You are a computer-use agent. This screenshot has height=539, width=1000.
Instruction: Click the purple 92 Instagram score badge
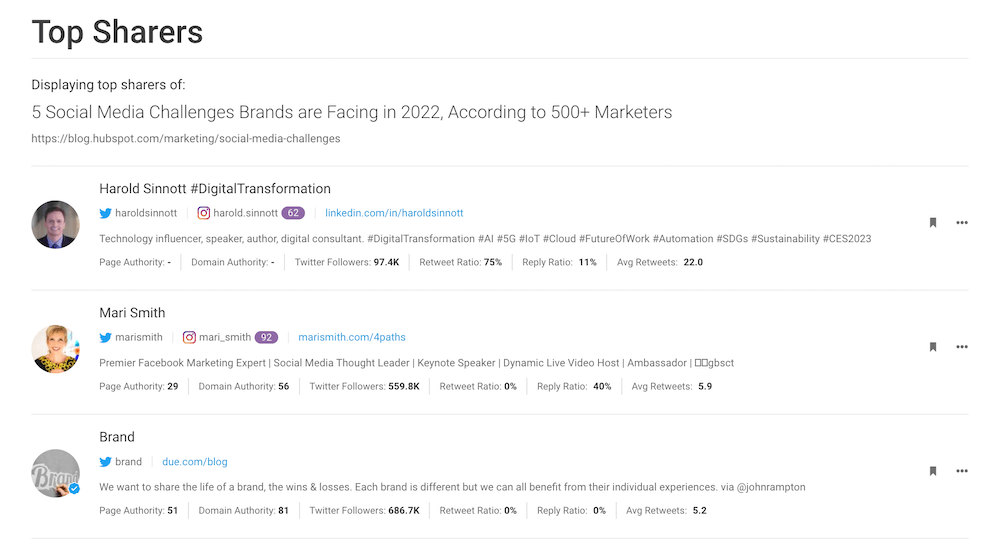(x=266, y=338)
